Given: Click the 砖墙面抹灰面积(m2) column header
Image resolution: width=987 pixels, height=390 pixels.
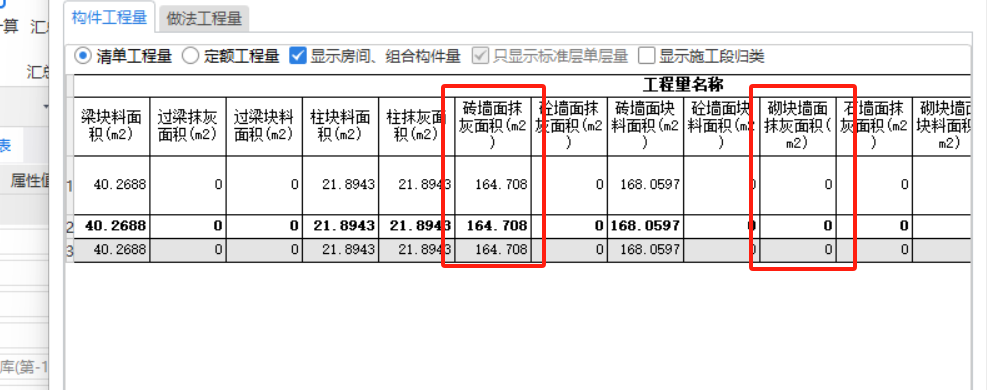Looking at the screenshot, I should [492, 126].
